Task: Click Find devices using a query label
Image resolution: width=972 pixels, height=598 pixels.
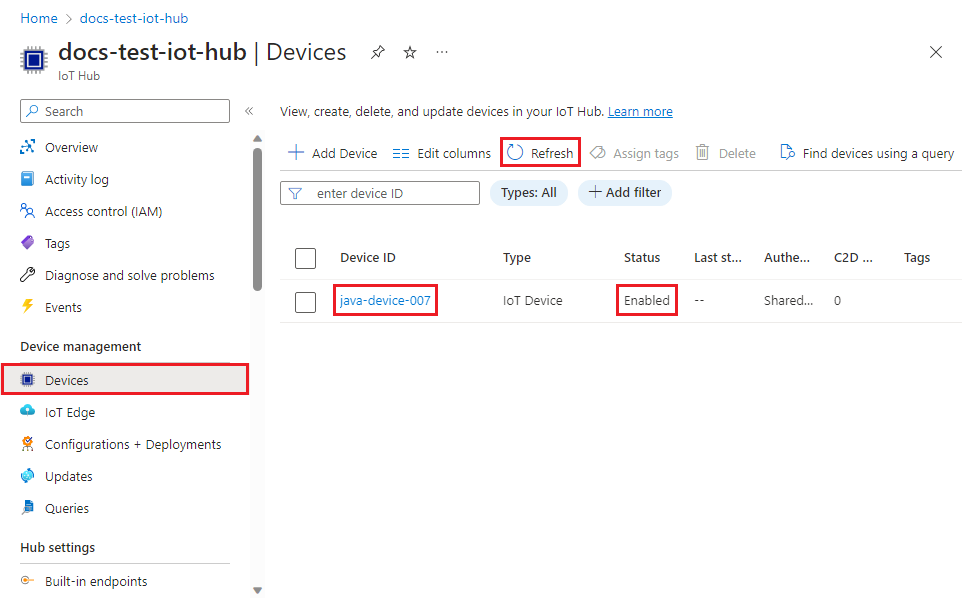Action: 878,154
